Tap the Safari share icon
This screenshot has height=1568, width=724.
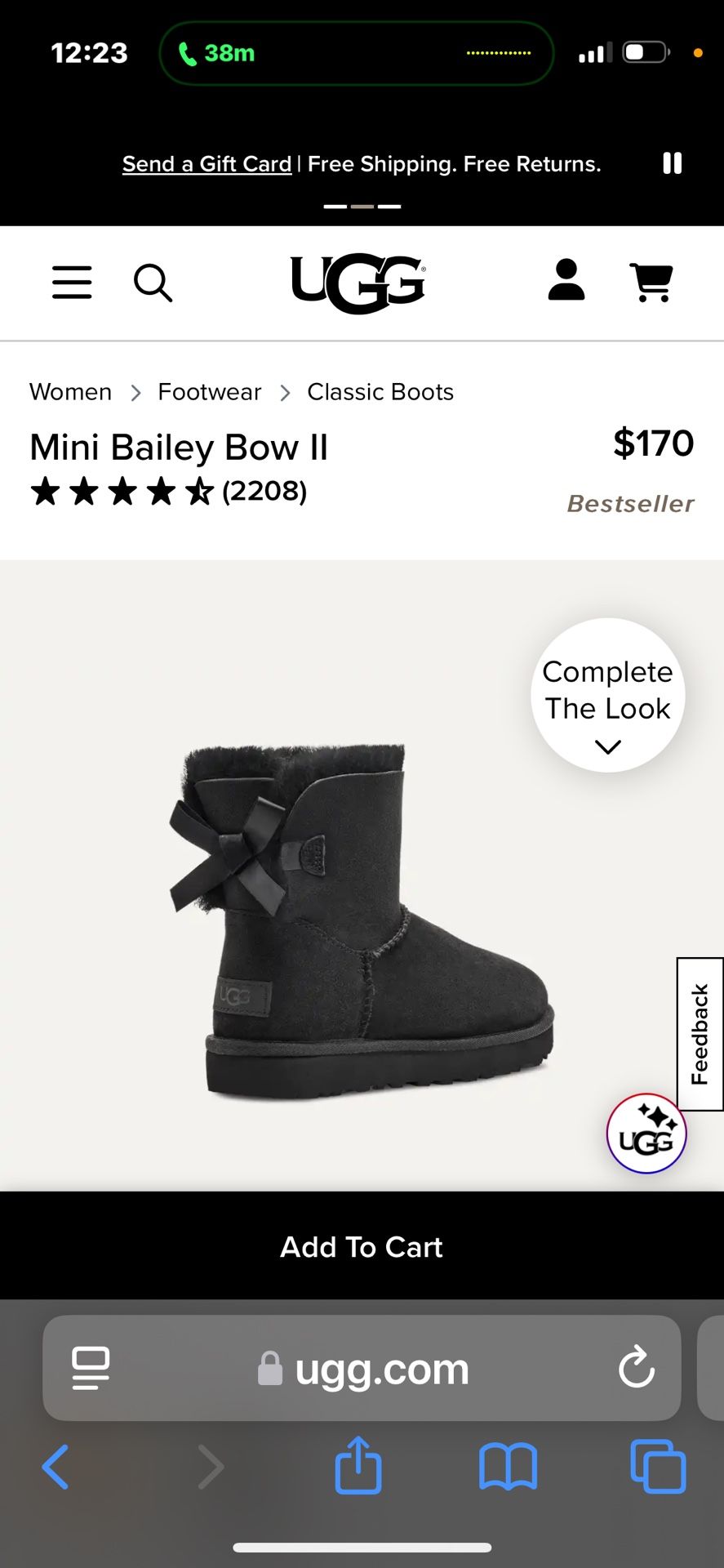(358, 1466)
